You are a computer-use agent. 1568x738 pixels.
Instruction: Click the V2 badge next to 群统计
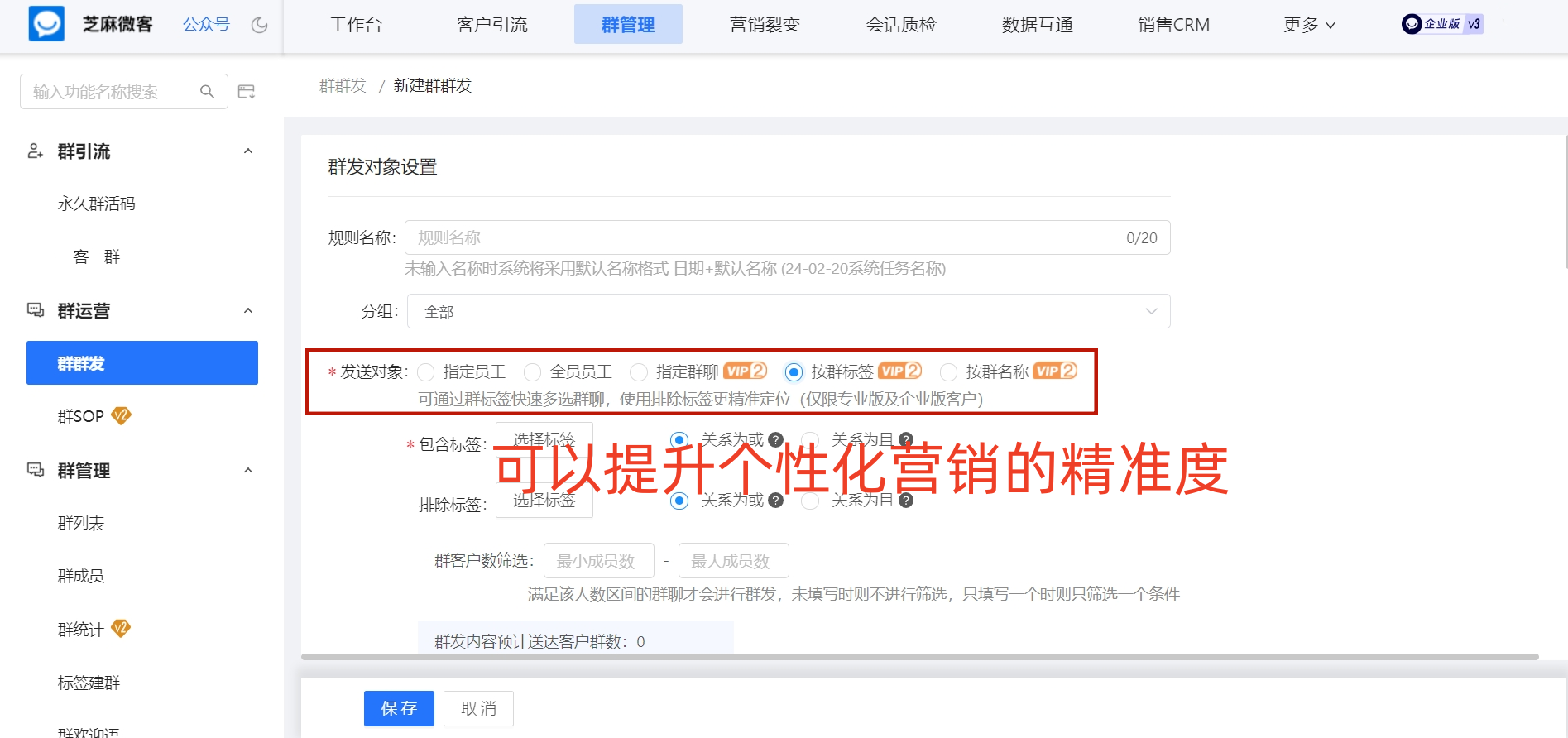[121, 628]
